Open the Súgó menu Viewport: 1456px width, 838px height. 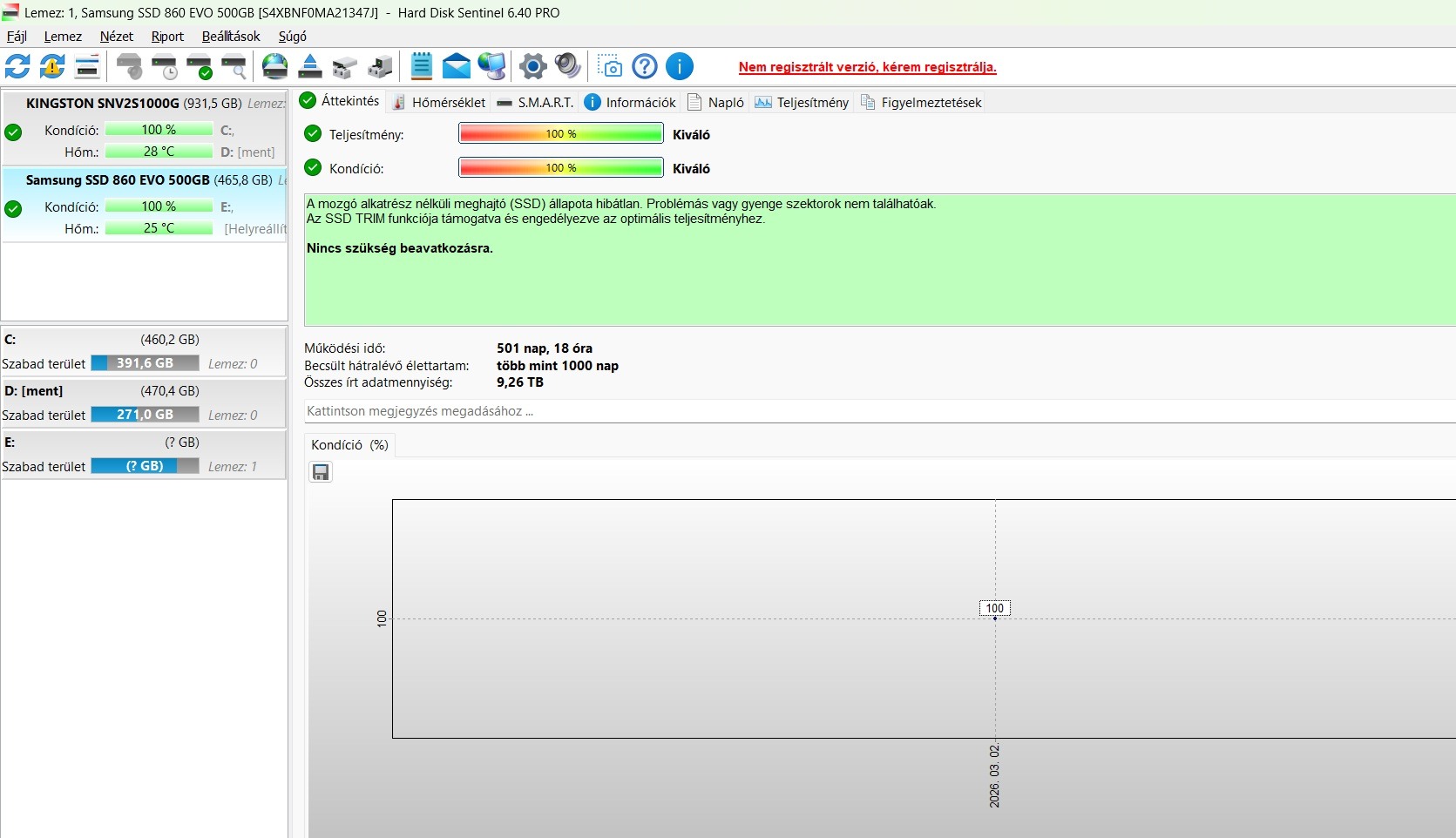(293, 37)
